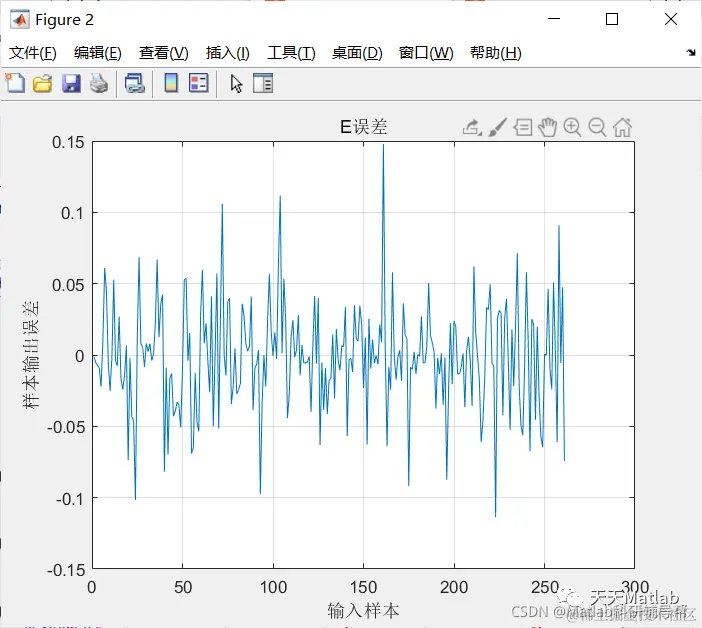Click the x-axis tick label 150
The width and height of the screenshot is (702, 628).
(364, 587)
